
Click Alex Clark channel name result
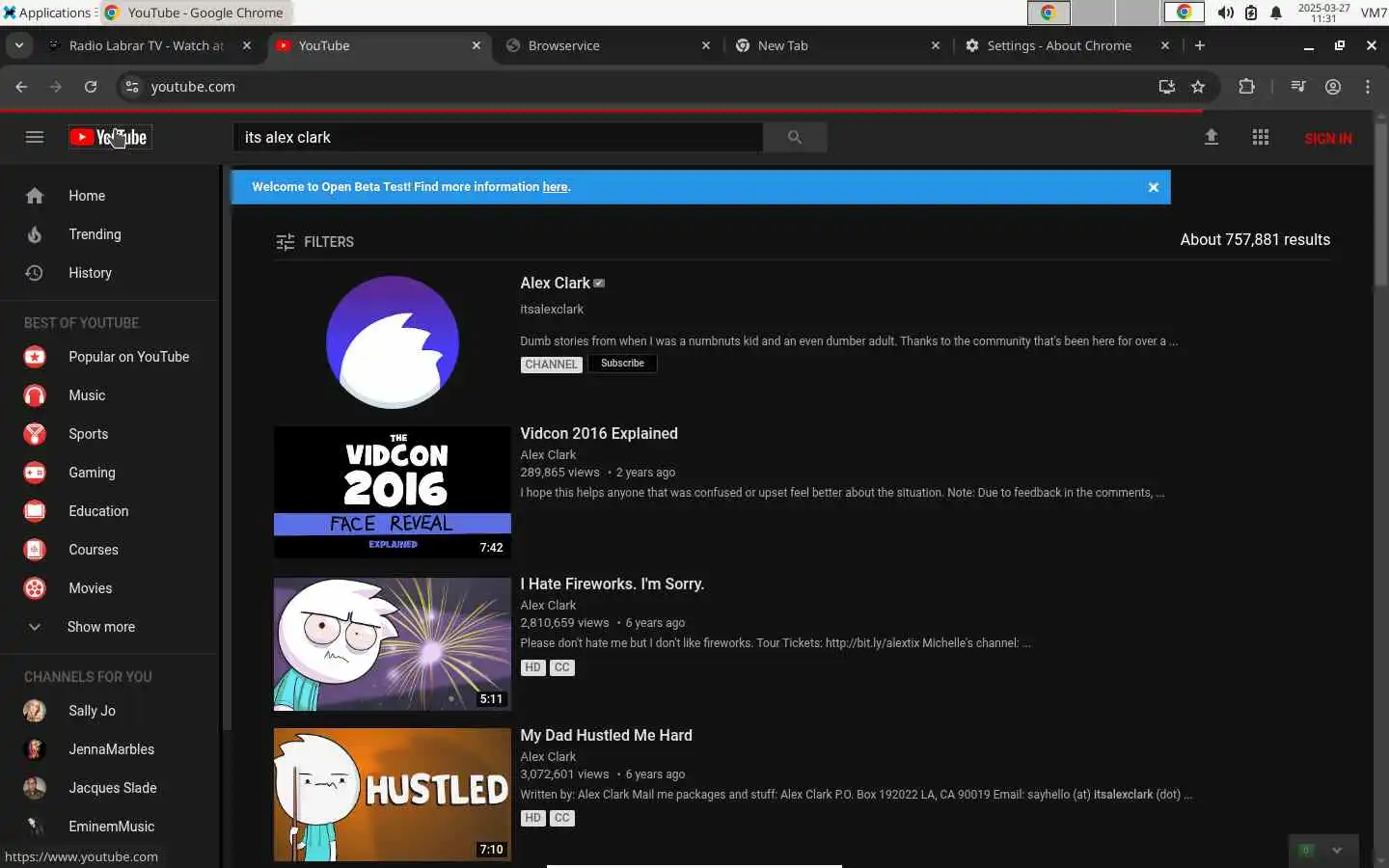pyautogui.click(x=555, y=284)
